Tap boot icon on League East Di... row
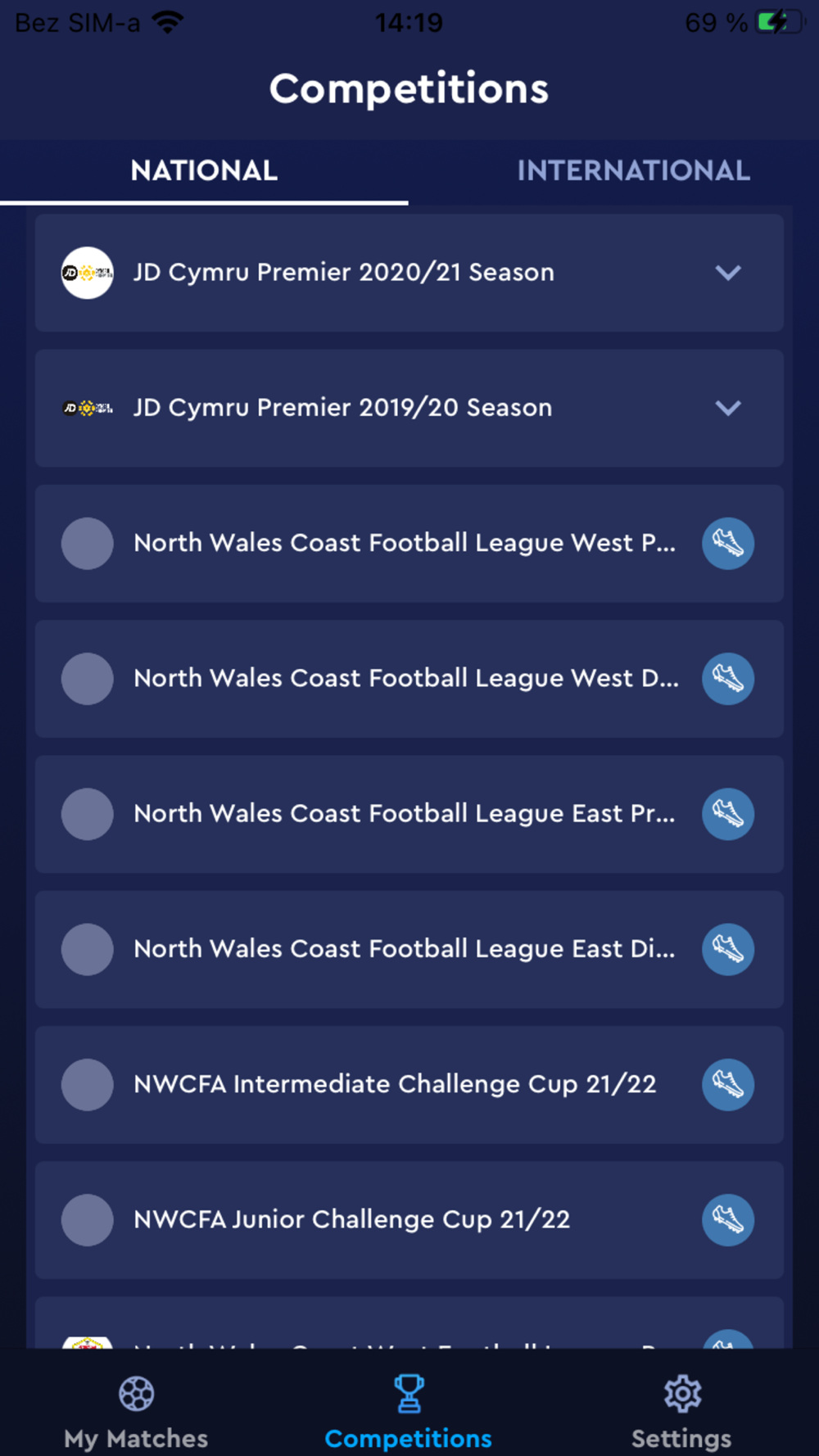The height and width of the screenshot is (1456, 819). (727, 949)
